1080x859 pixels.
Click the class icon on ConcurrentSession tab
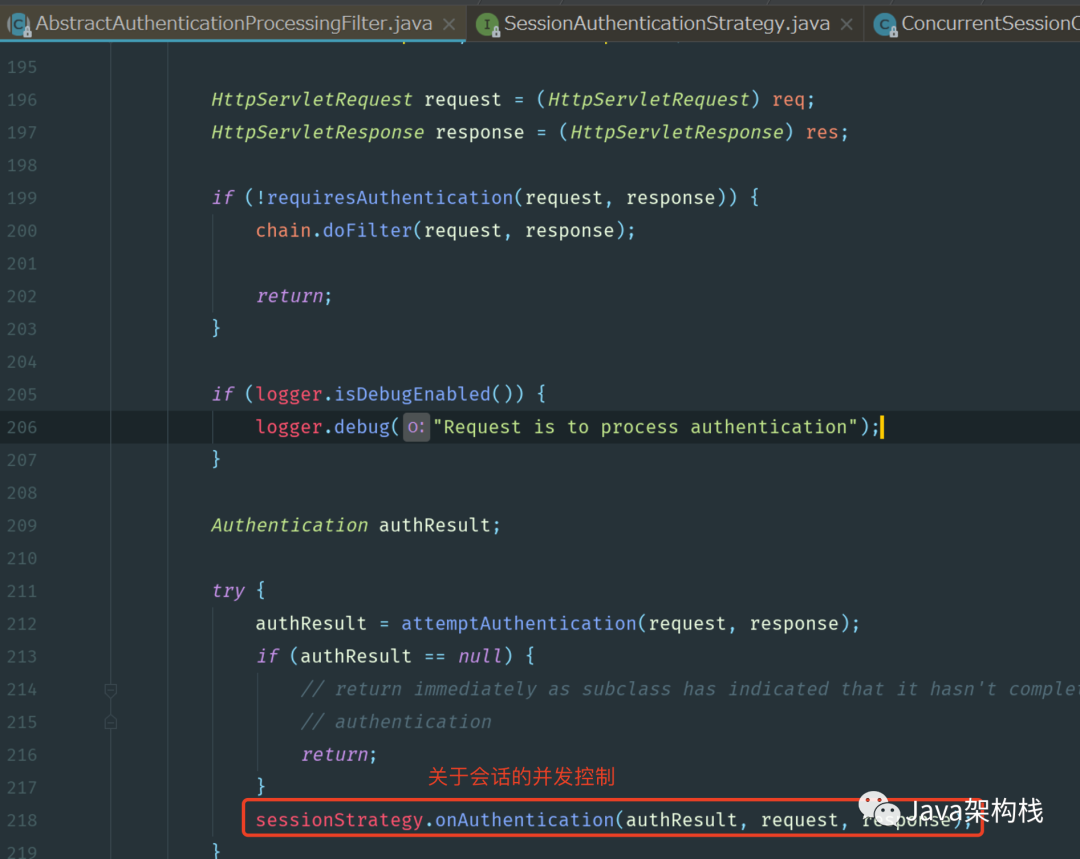[x=885, y=25]
